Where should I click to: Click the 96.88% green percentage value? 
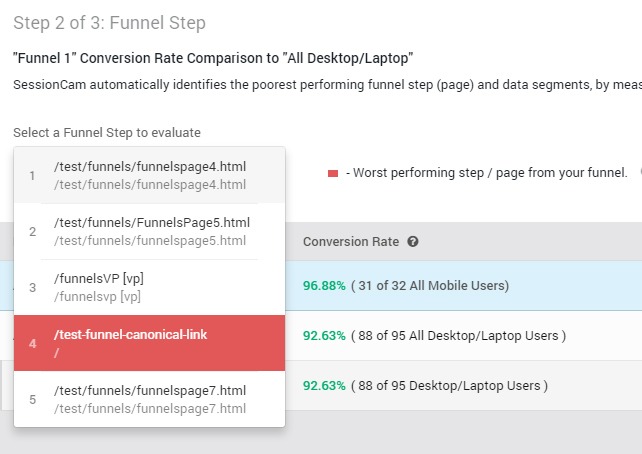point(324,285)
